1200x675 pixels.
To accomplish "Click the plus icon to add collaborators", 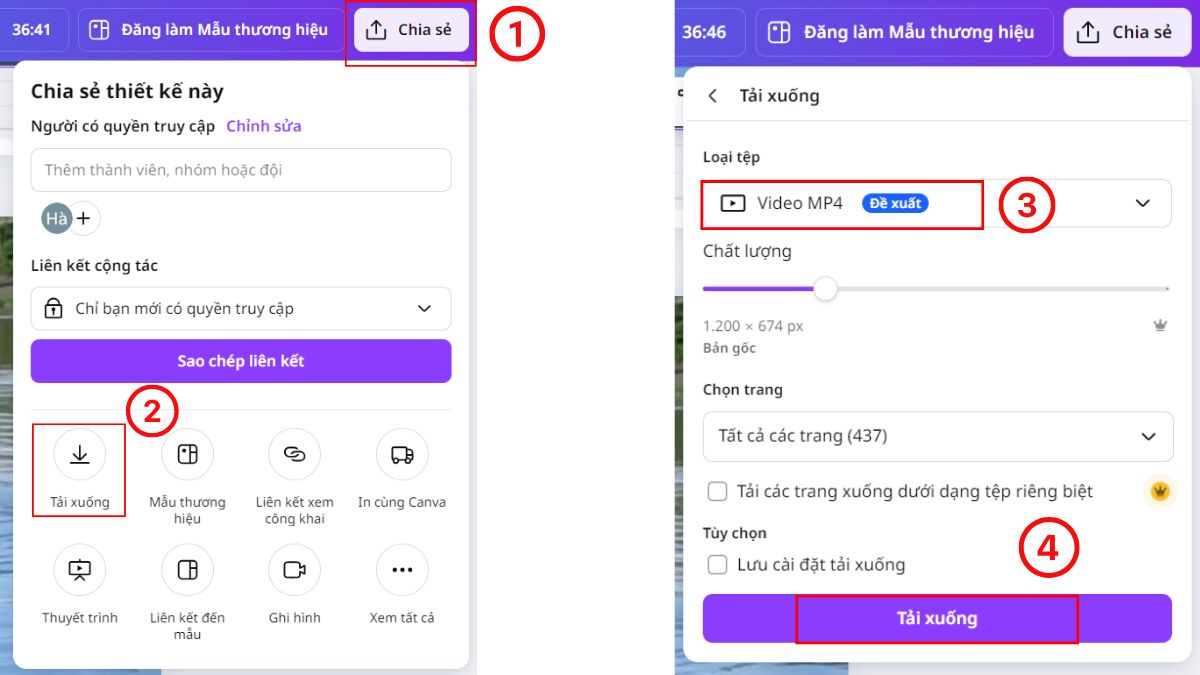I will pos(85,218).
